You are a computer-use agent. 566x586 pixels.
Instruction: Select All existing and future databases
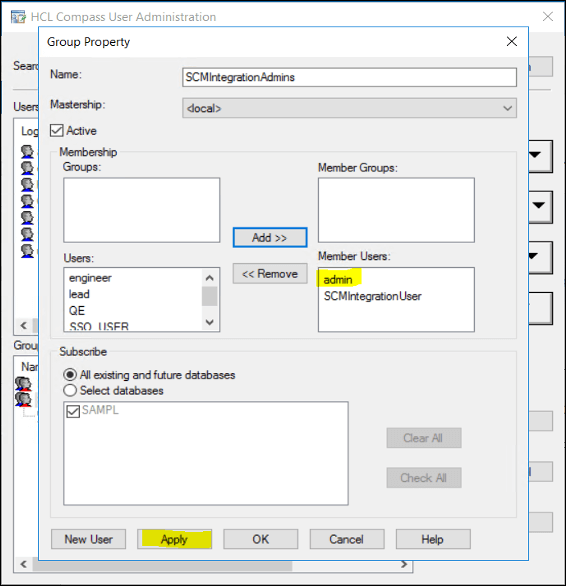coord(70,374)
